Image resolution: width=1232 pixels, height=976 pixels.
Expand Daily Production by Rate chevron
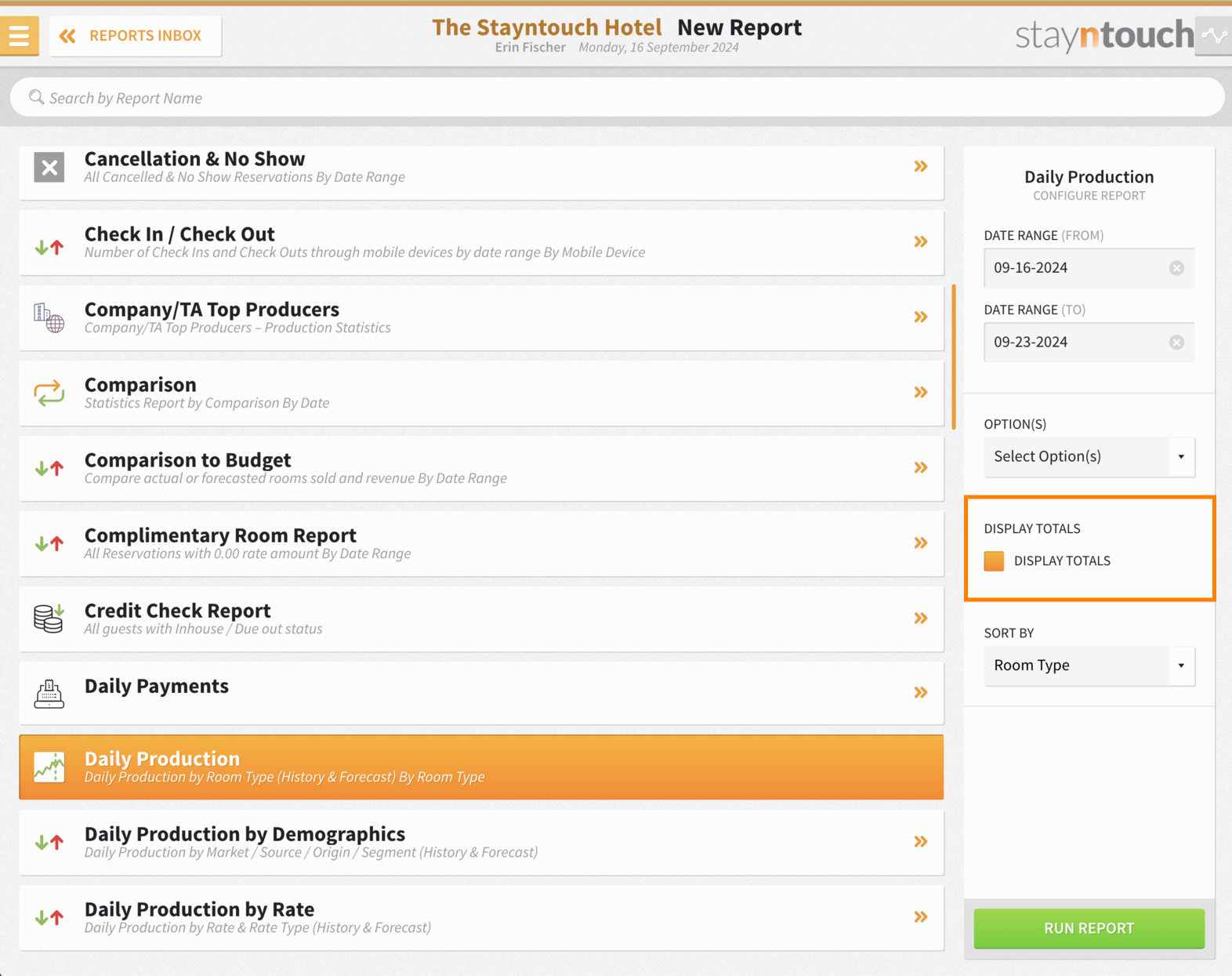(921, 917)
